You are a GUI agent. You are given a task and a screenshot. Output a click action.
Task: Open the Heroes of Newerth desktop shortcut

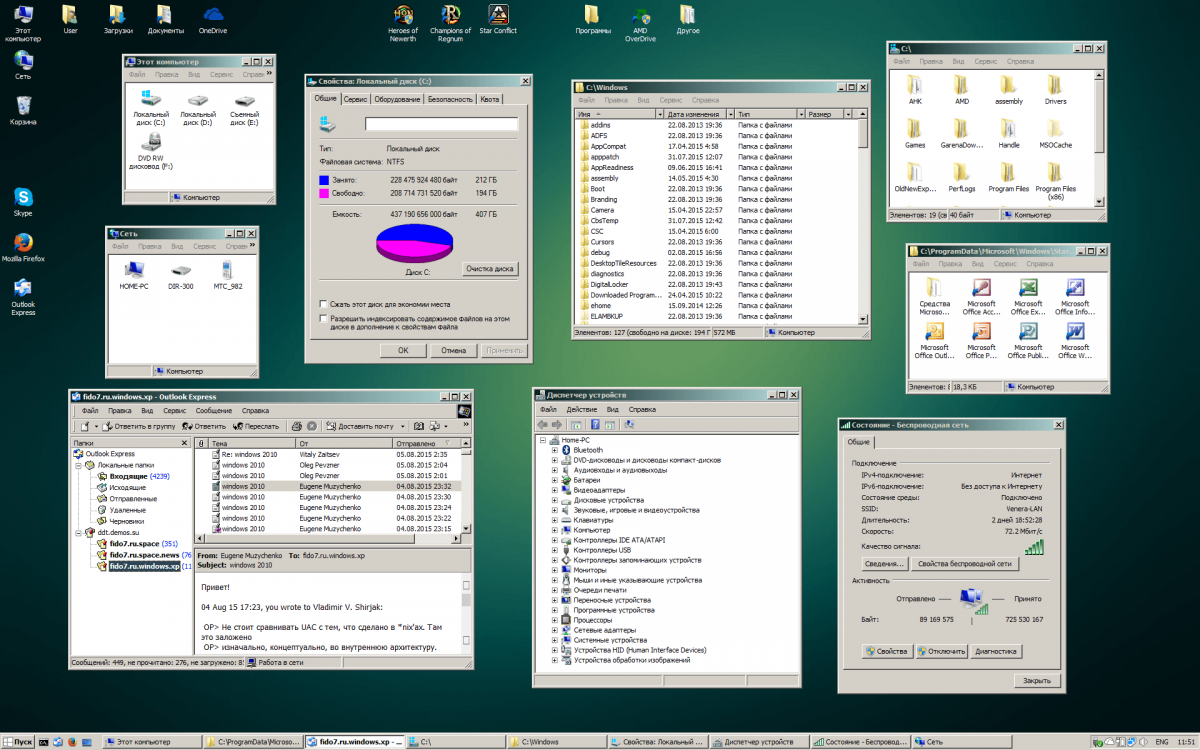click(x=402, y=21)
